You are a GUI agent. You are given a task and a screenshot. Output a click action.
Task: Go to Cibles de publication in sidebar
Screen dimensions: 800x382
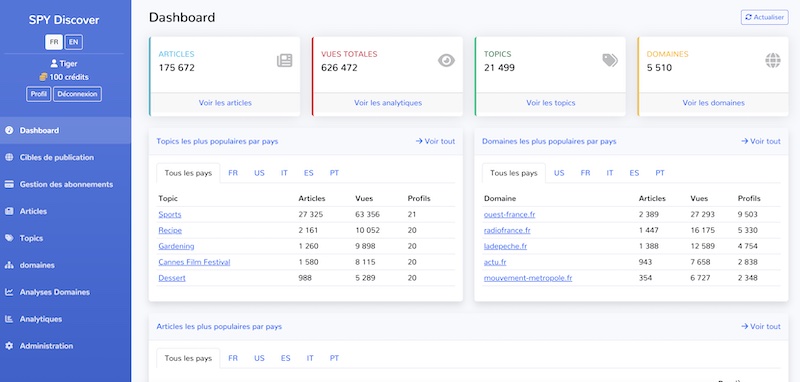(x=65, y=158)
